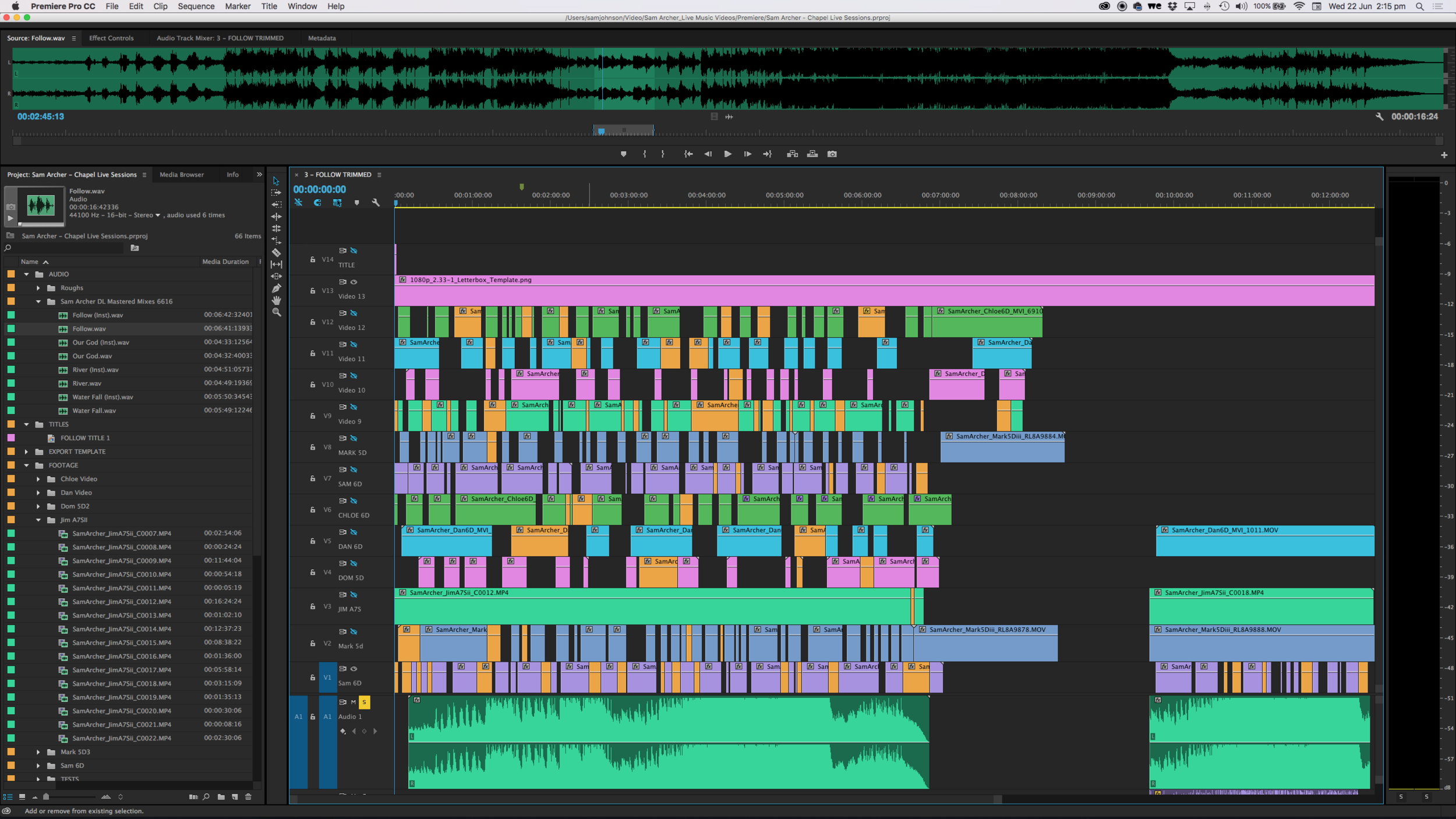This screenshot has width=1456, height=819.
Task: Switch to Media Browser tab
Action: [182, 175]
